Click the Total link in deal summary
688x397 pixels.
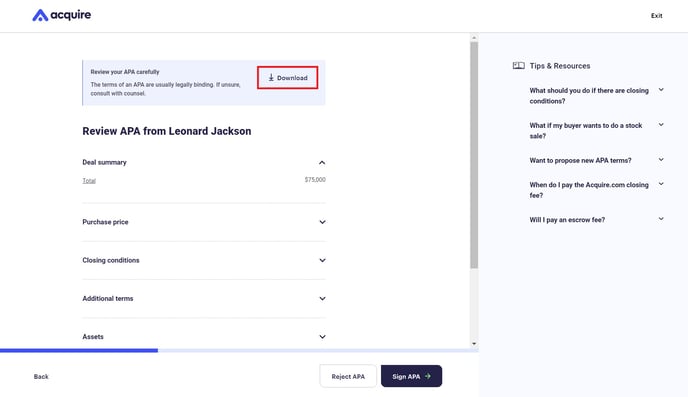89,181
